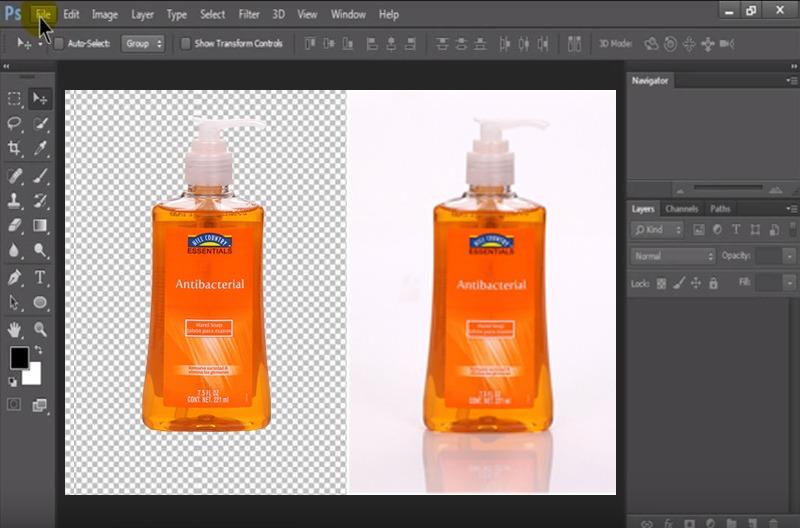800x528 pixels.
Task: Select the Clone Stamp tool
Action: coord(14,200)
